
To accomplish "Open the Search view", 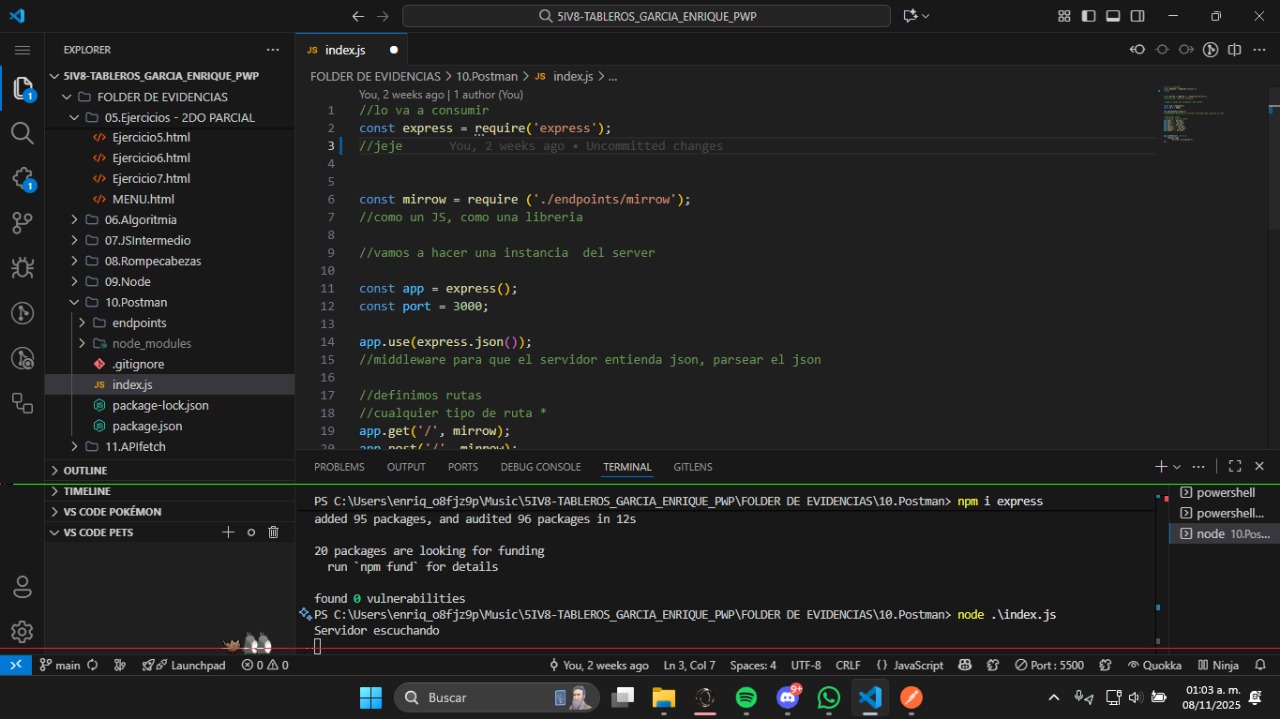I will [22, 132].
